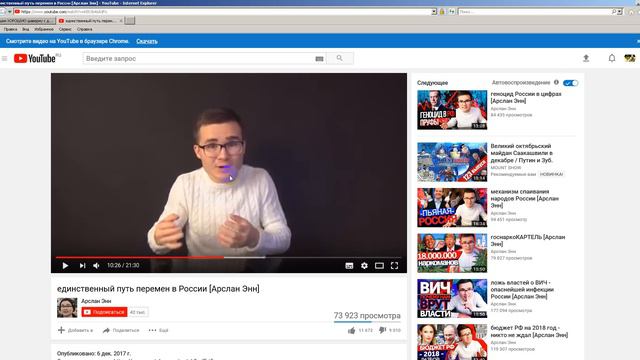
Task: Open the 'Ещё' three-dots menu
Action: [x=158, y=330]
